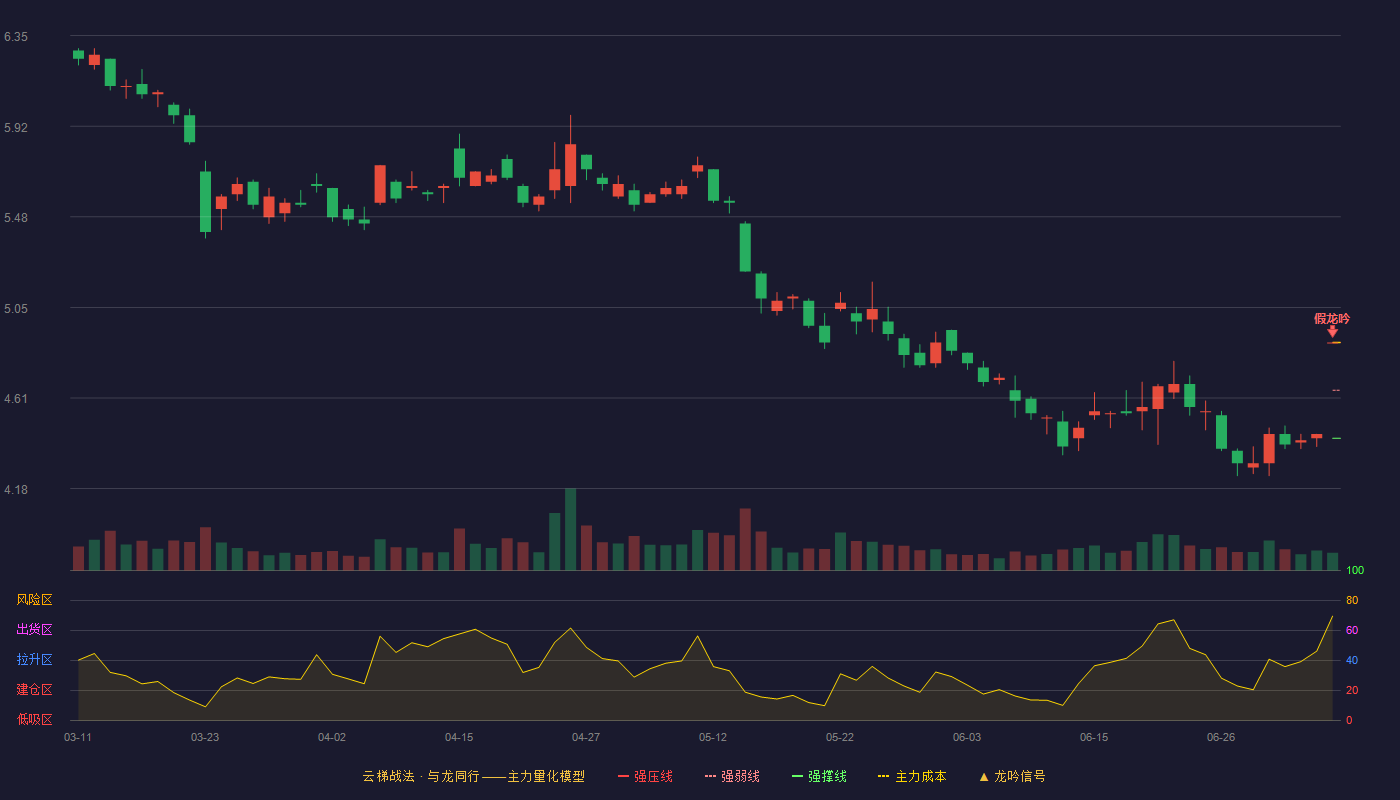Toggle the 强撑线 legend item
Screen dimensions: 1400x800
[819, 776]
